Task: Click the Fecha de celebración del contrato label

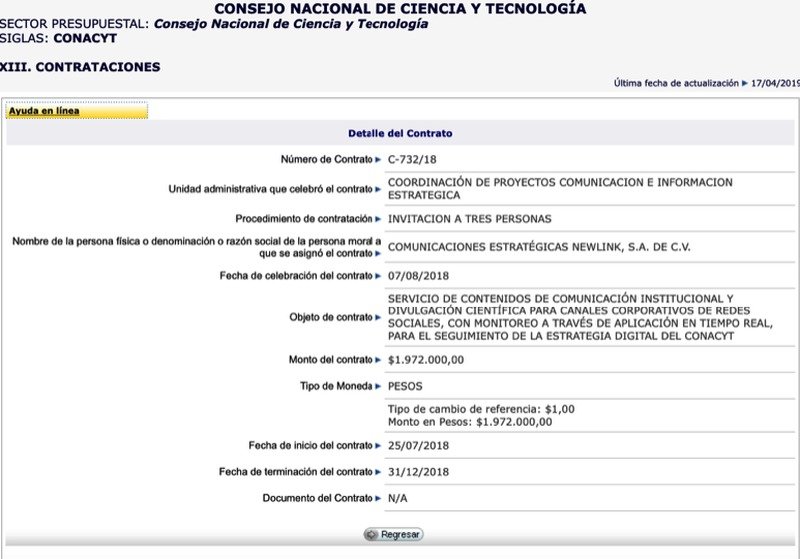Action: pos(296,276)
